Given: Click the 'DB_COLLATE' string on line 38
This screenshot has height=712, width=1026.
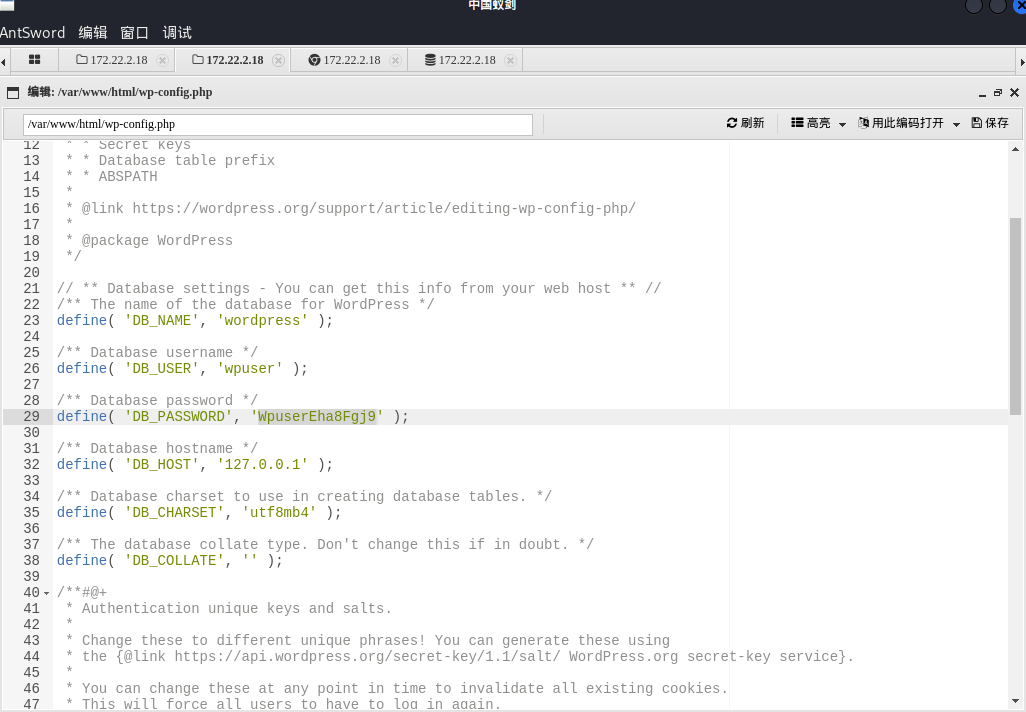Looking at the screenshot, I should [174, 561].
